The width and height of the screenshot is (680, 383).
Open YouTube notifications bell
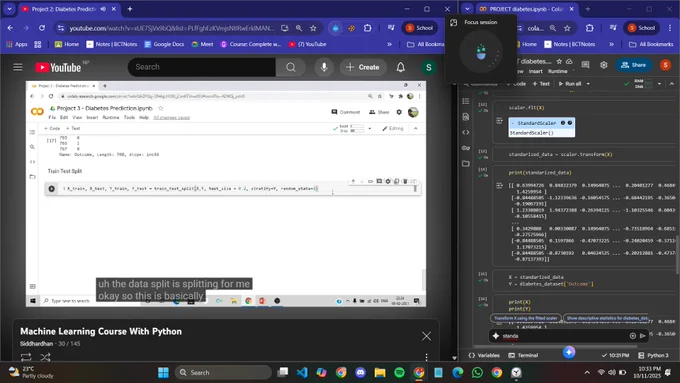[x=400, y=67]
